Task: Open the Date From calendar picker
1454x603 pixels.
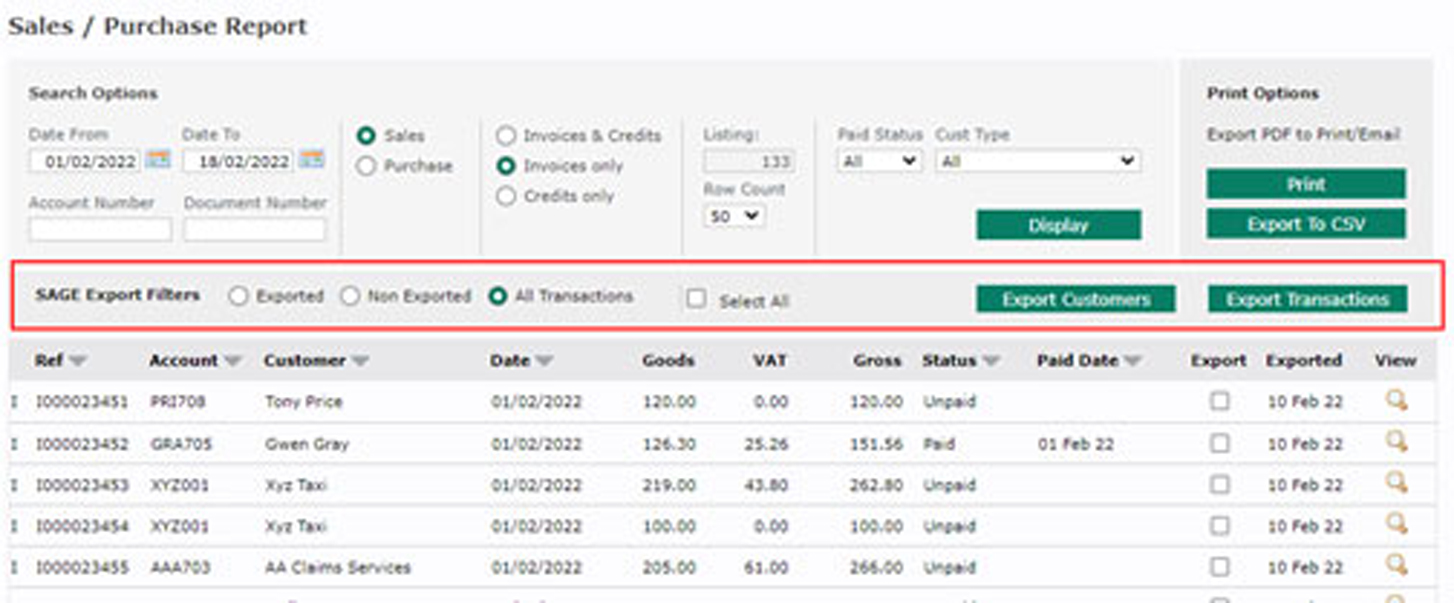Action: 158,160
